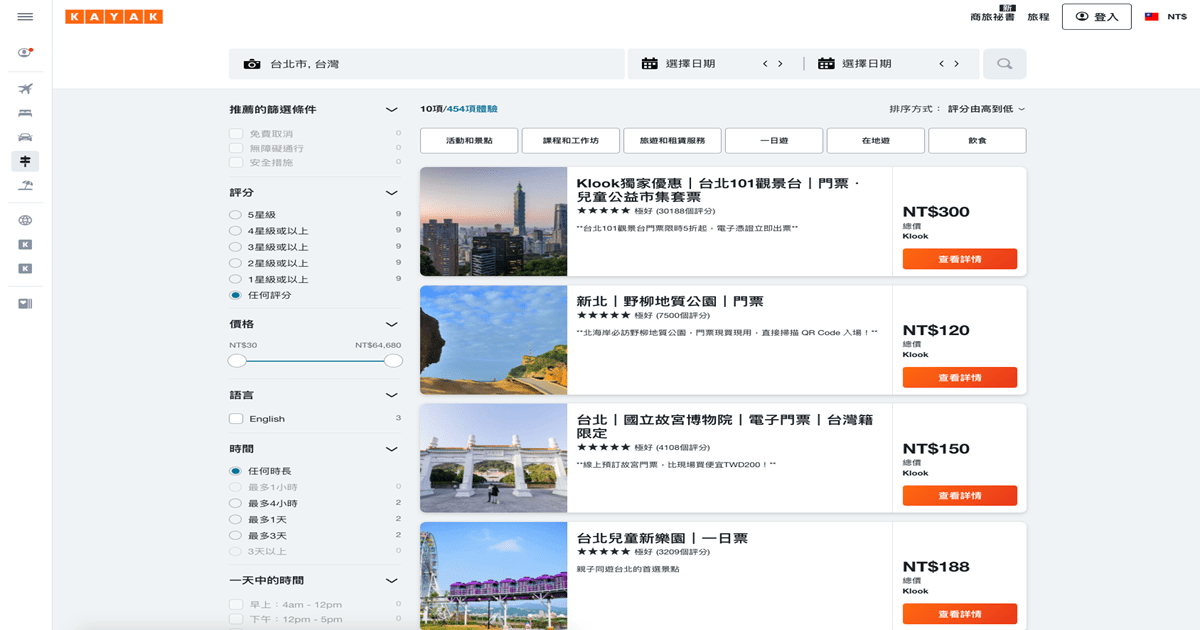Select the 任何評分 radio
Screen dimensions: 1200x630
click(x=235, y=295)
